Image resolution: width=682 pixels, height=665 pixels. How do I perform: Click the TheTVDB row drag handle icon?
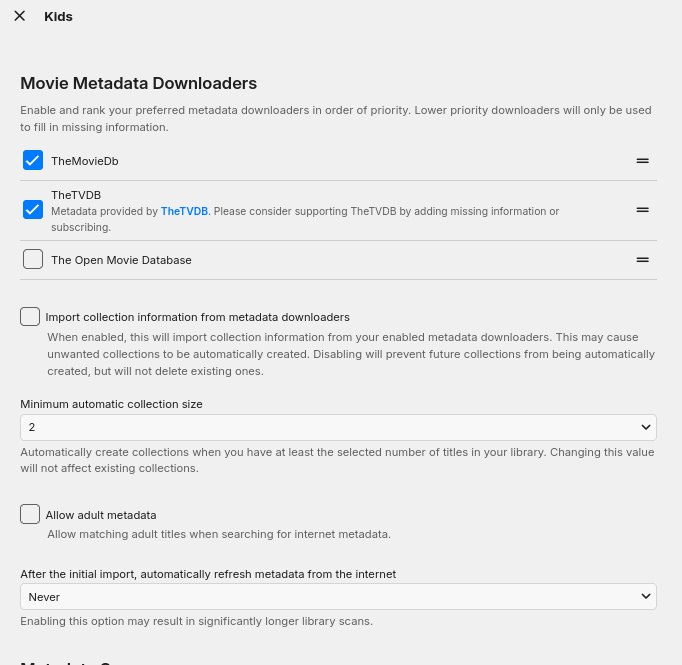point(643,210)
